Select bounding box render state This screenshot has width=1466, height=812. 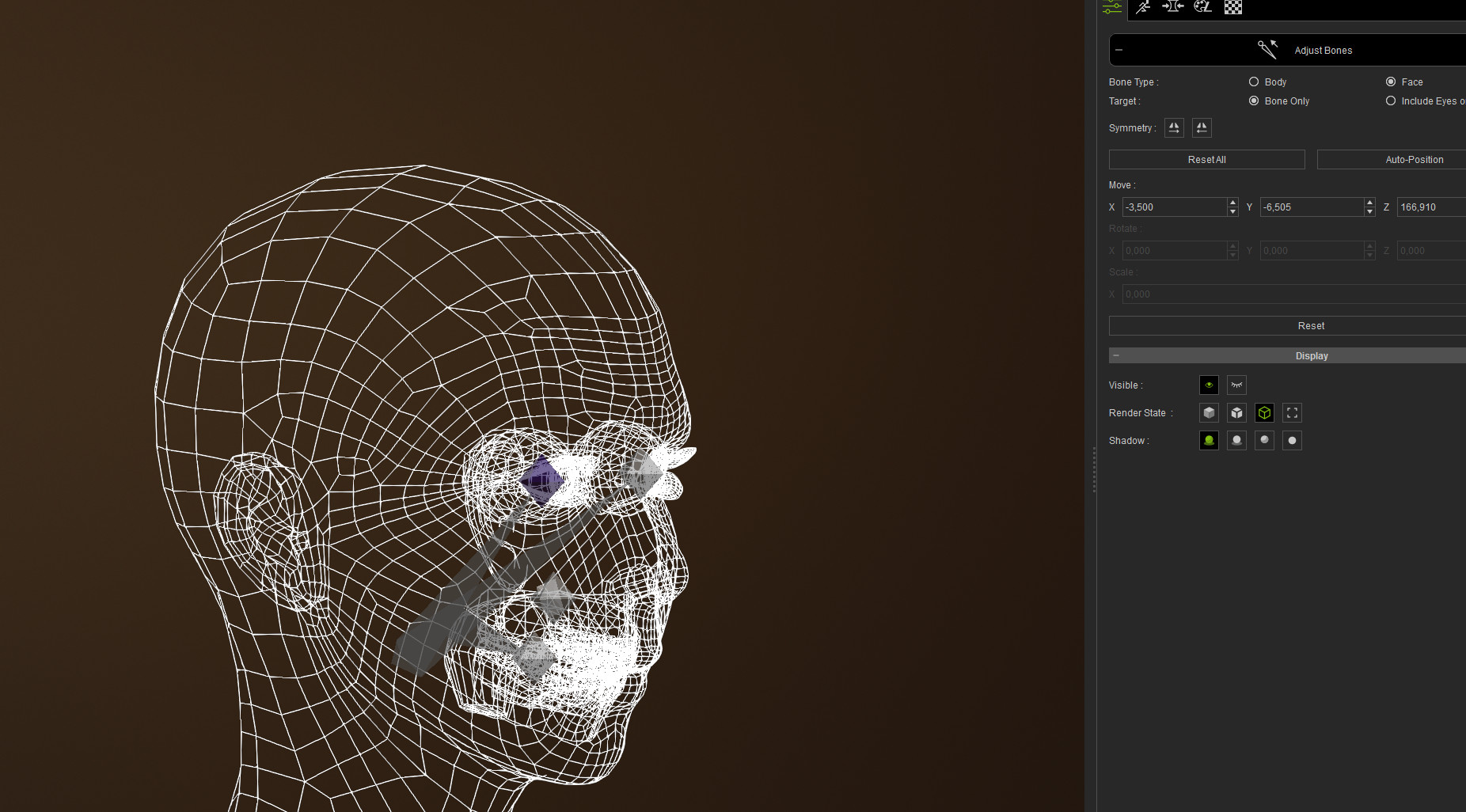(1292, 412)
